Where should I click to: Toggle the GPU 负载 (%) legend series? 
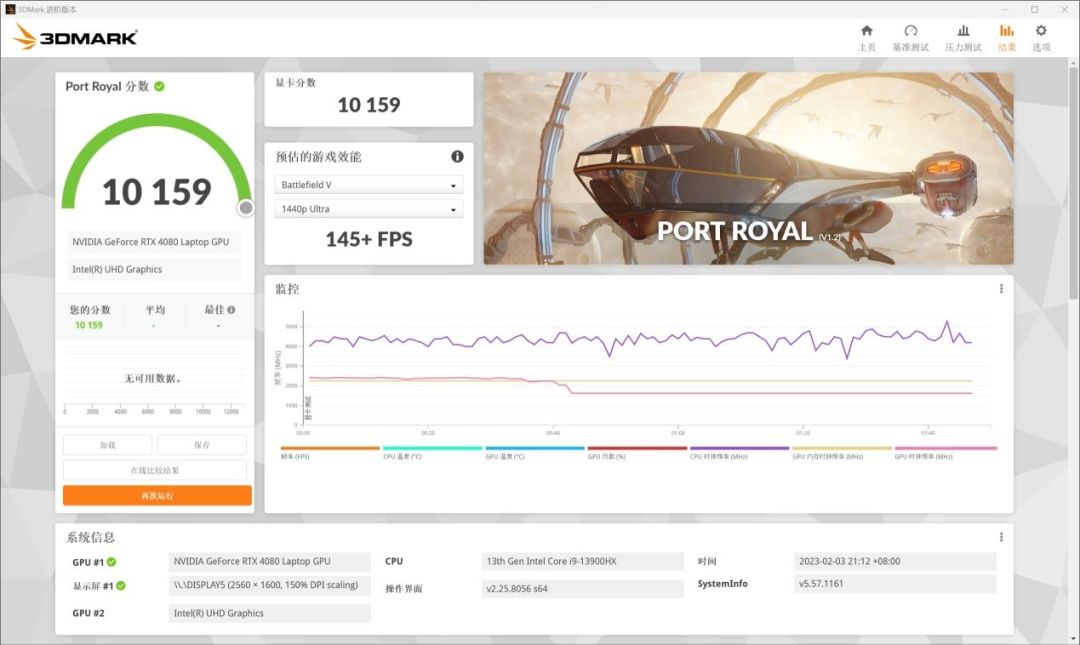637,453
